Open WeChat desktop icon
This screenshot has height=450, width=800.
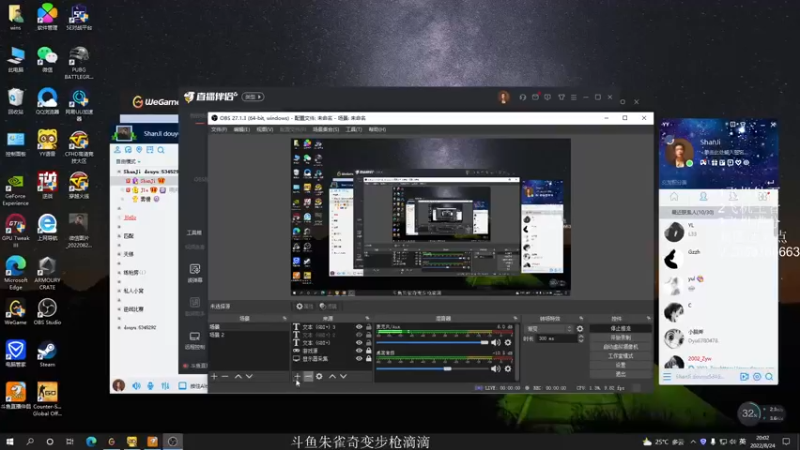point(47,60)
